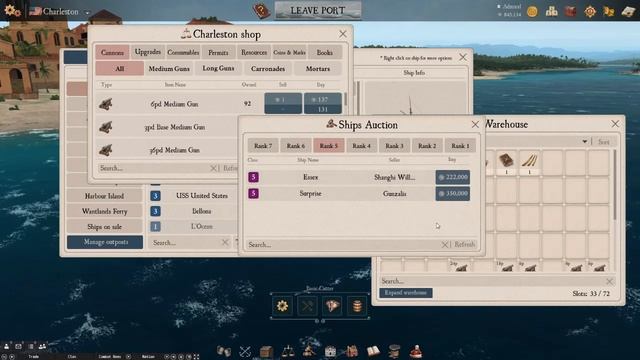The width and height of the screenshot is (640, 360).
Task: Click the crossed tools icon in ship action panel
Action: [307, 306]
